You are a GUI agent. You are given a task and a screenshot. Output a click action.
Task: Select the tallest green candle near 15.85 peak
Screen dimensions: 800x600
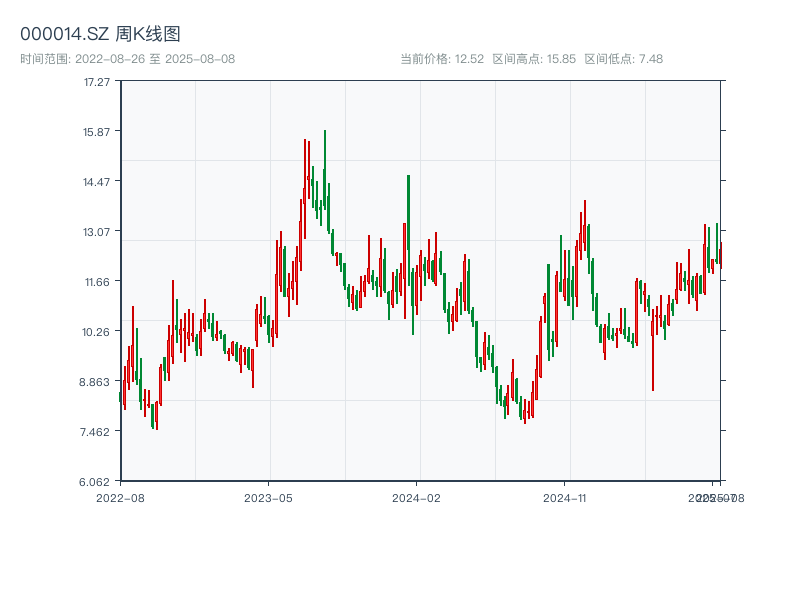pos(324,170)
